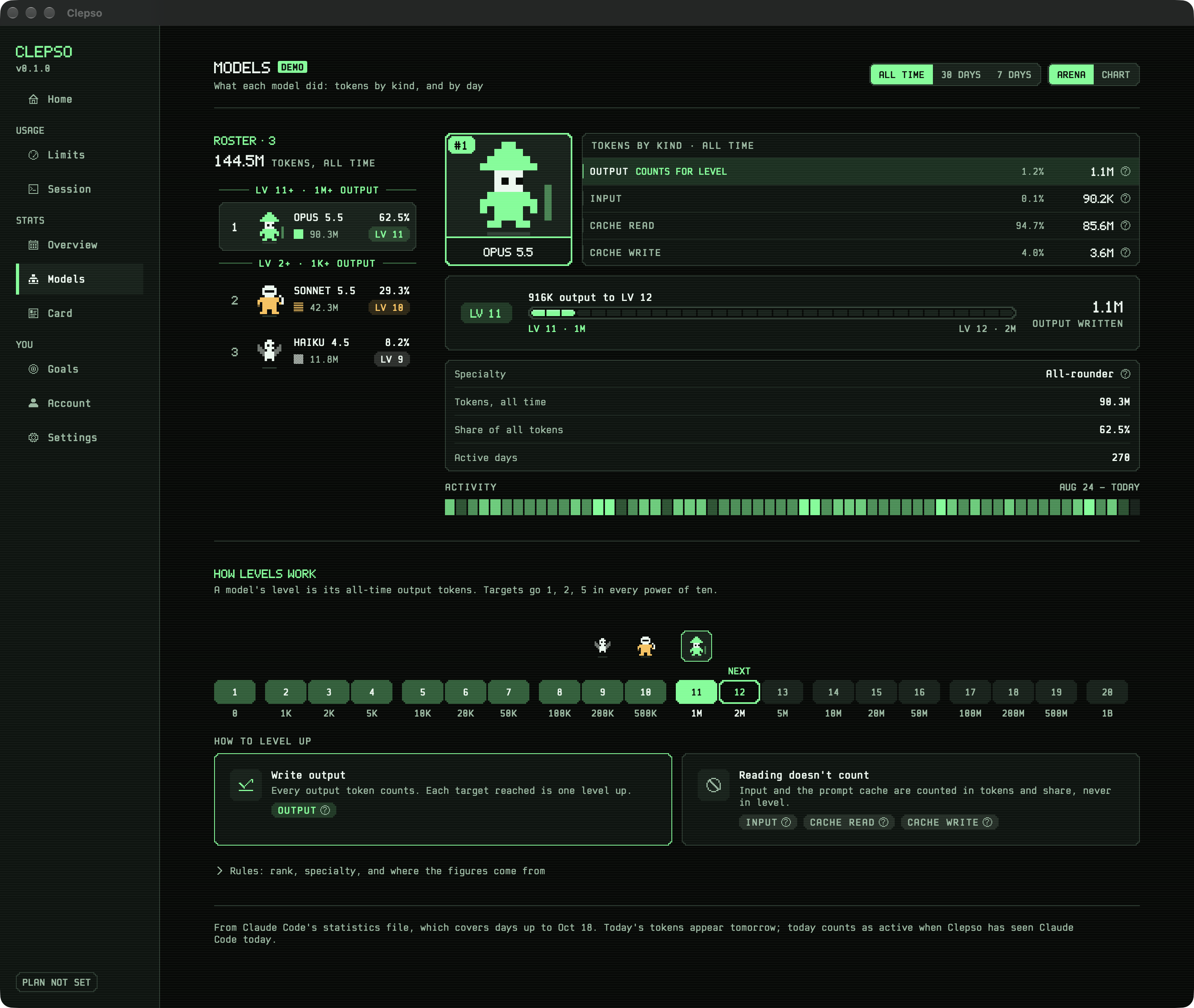
Task: Select the Arena view
Action: [x=1071, y=75]
